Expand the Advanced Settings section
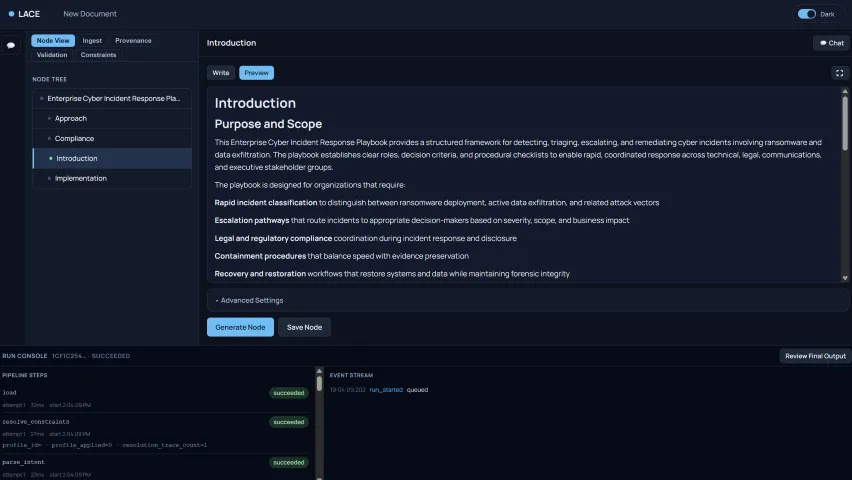The width and height of the screenshot is (852, 480). point(250,300)
